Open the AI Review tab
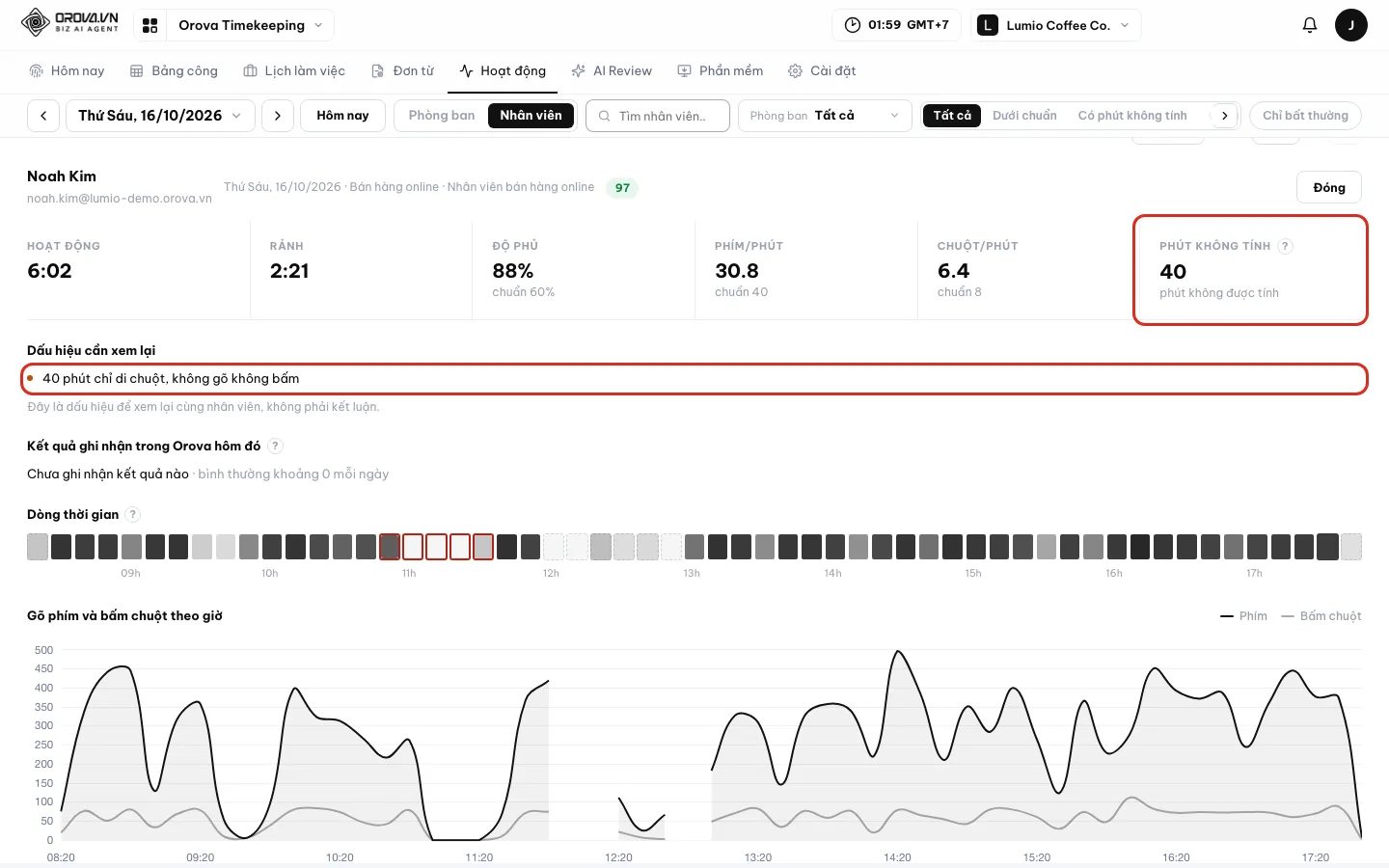The image size is (1389, 868). [x=612, y=71]
